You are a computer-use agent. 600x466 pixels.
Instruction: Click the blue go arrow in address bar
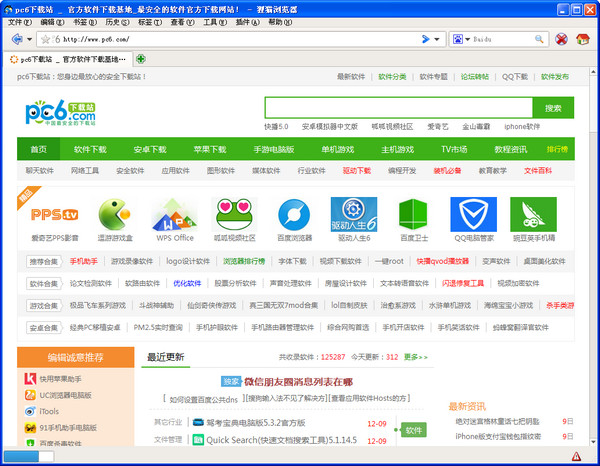426,39
